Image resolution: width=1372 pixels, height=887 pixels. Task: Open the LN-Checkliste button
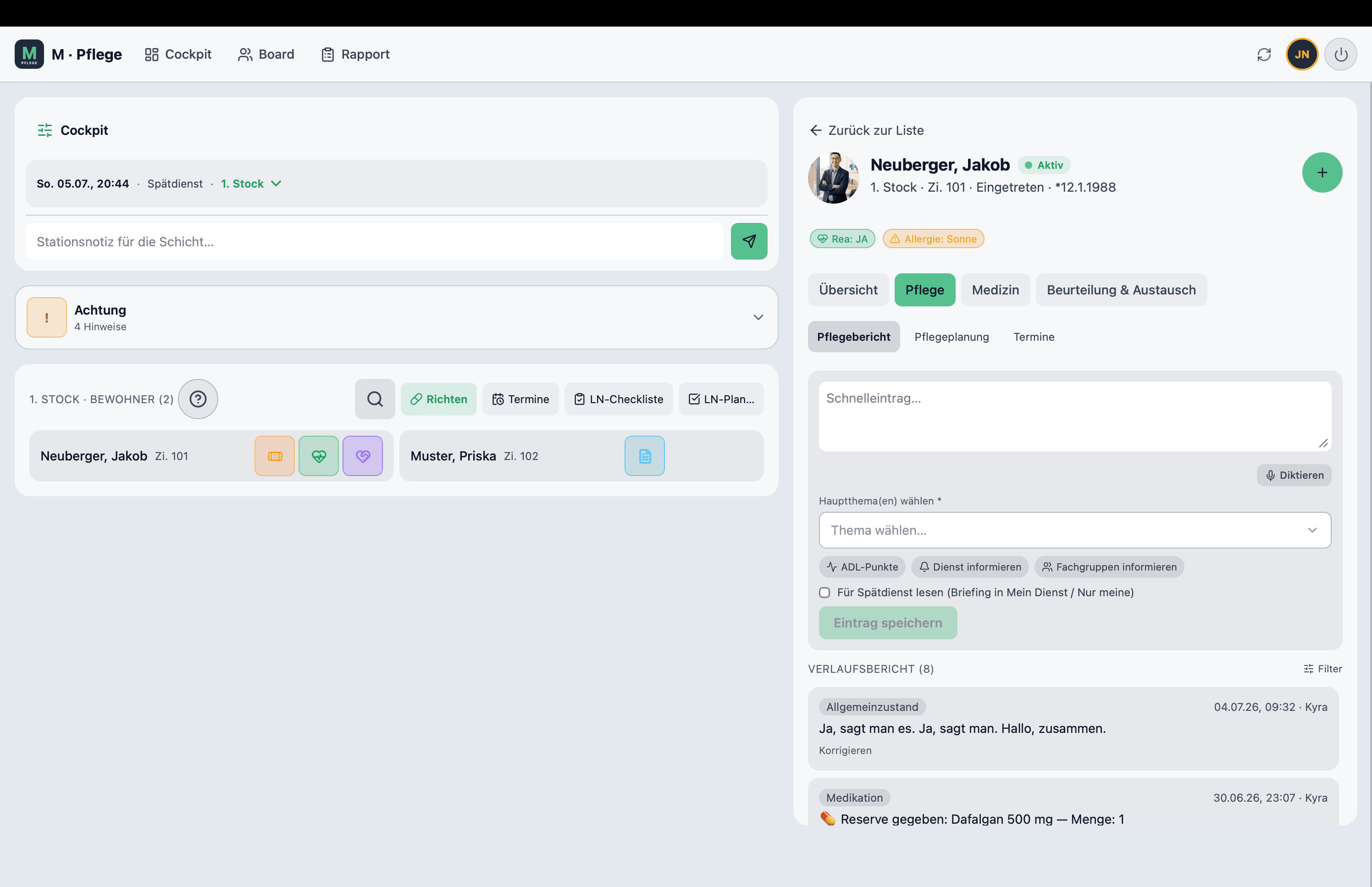[618, 399]
